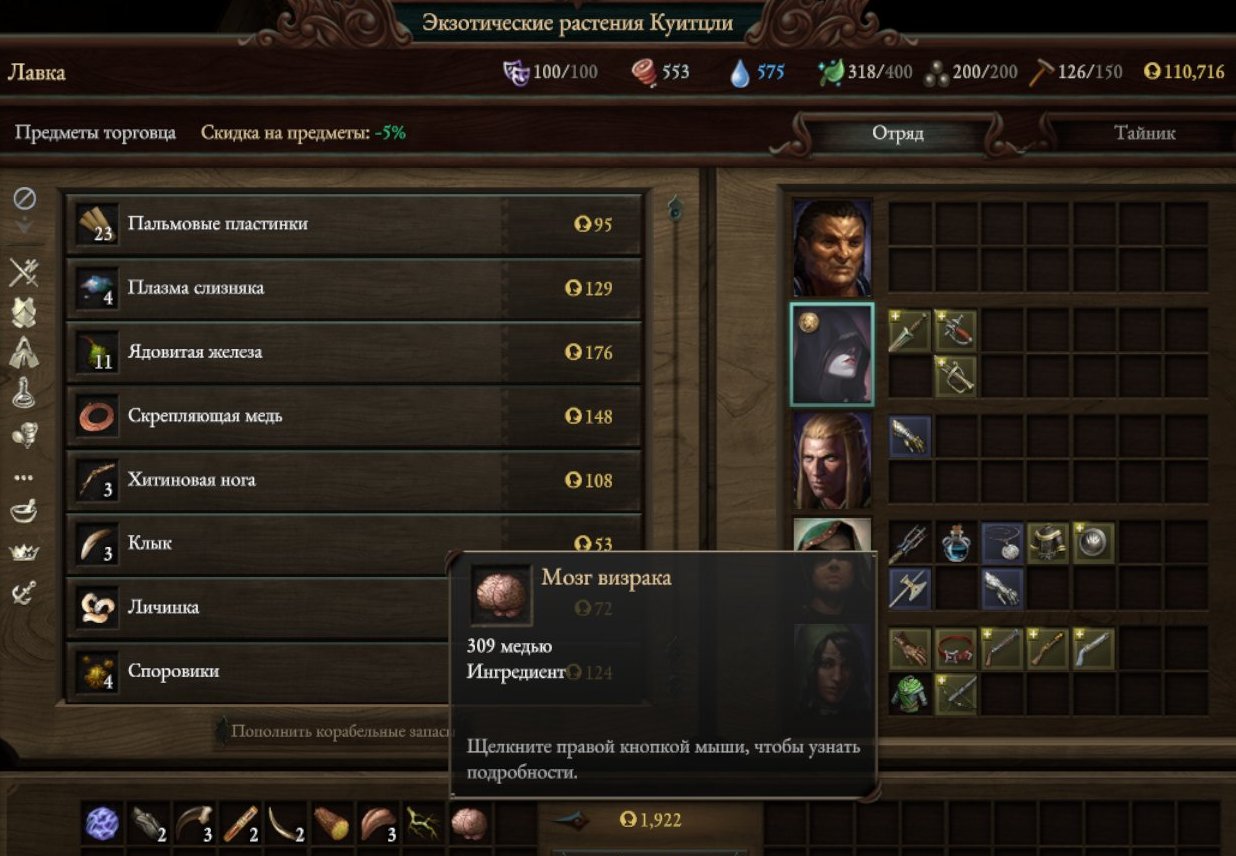Viewport: 1236px width, 856px height.
Task: Pick the mortar ingredients filter icon
Action: click(x=24, y=512)
